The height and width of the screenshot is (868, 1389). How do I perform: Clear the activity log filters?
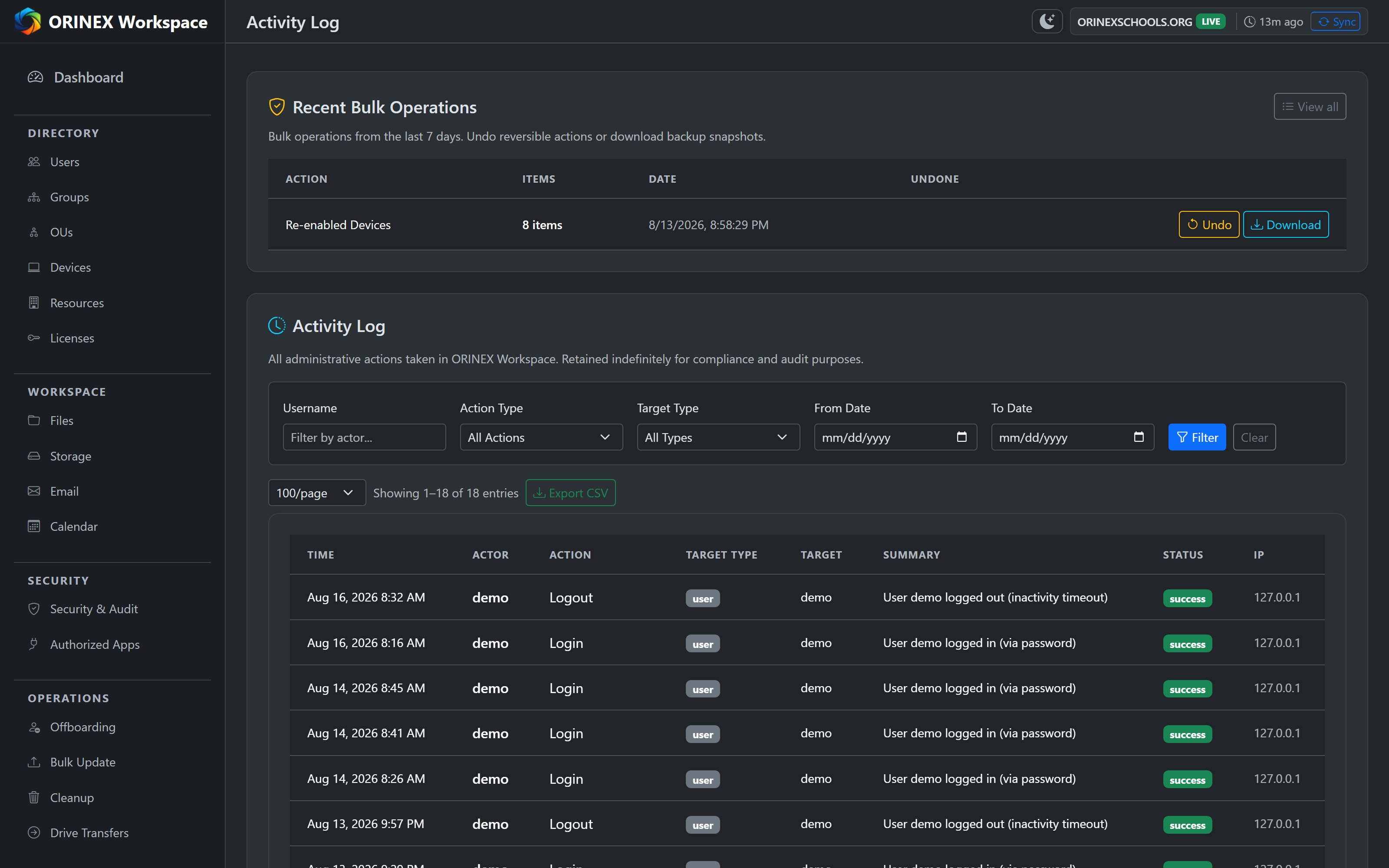(1254, 437)
